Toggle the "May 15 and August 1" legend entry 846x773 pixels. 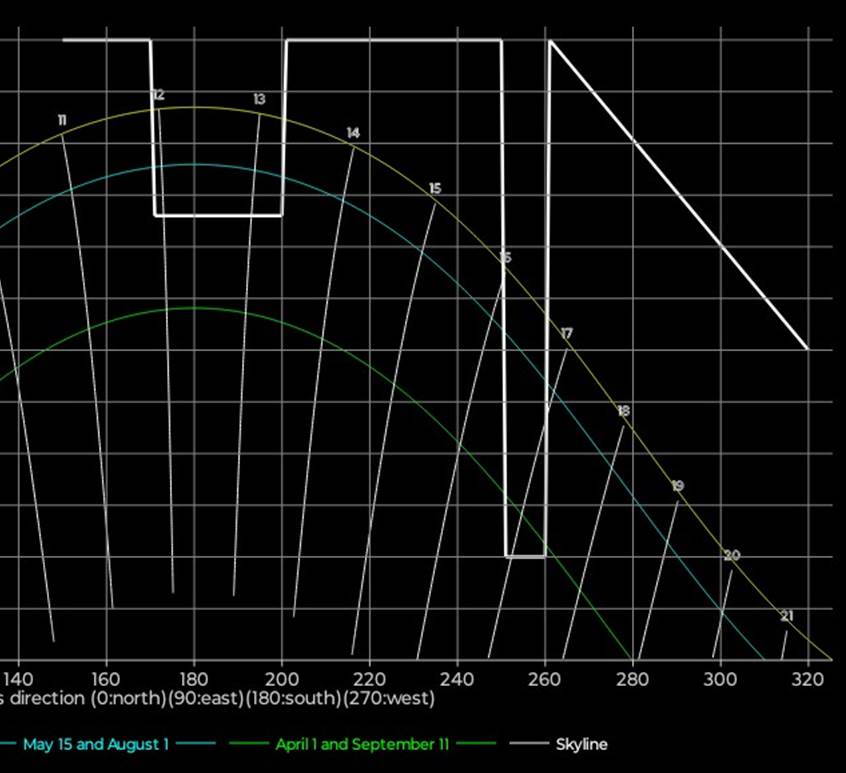(x=96, y=744)
